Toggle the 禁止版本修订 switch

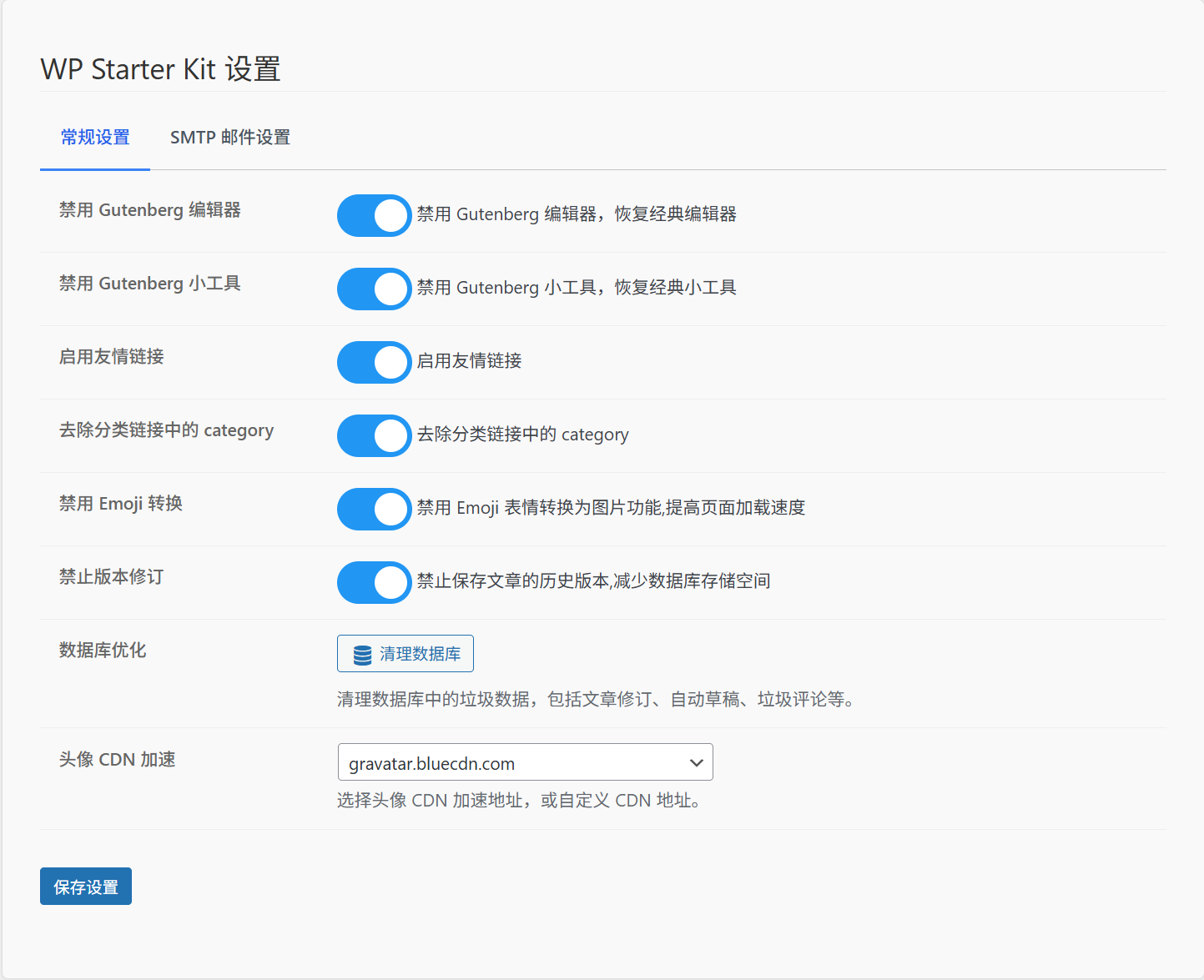374,582
